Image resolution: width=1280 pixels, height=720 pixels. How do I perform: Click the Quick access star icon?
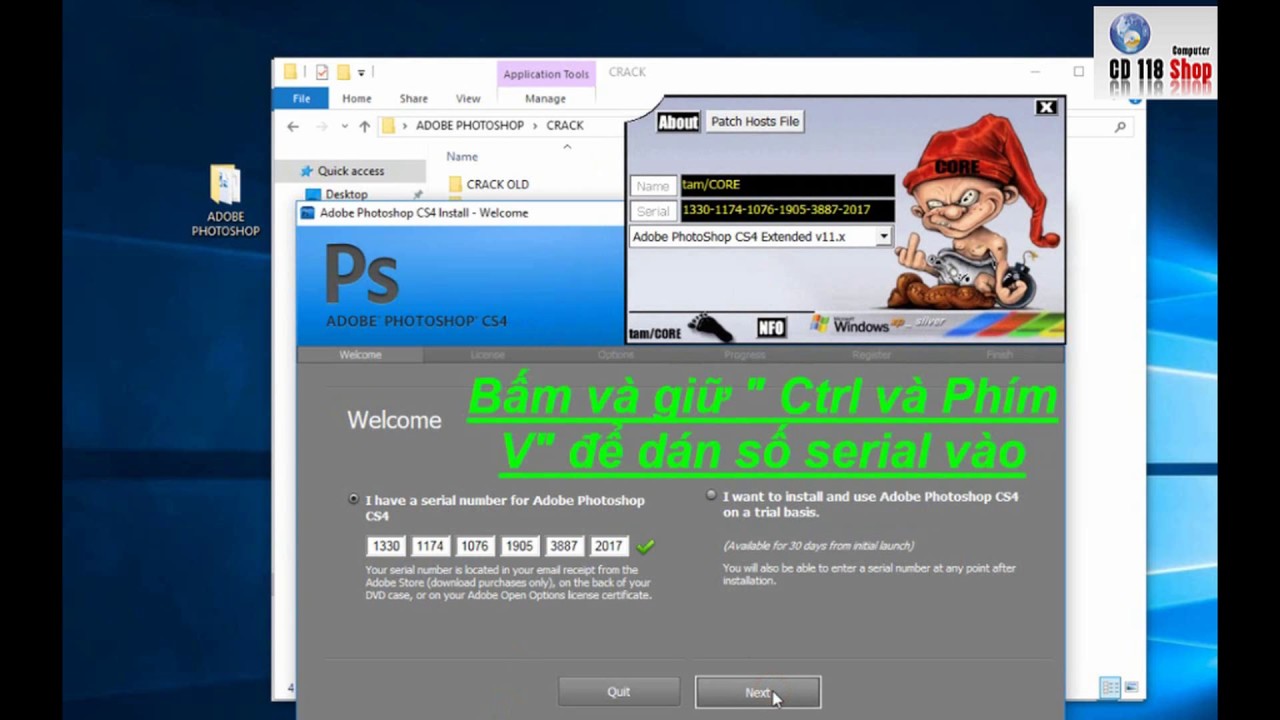[307, 171]
